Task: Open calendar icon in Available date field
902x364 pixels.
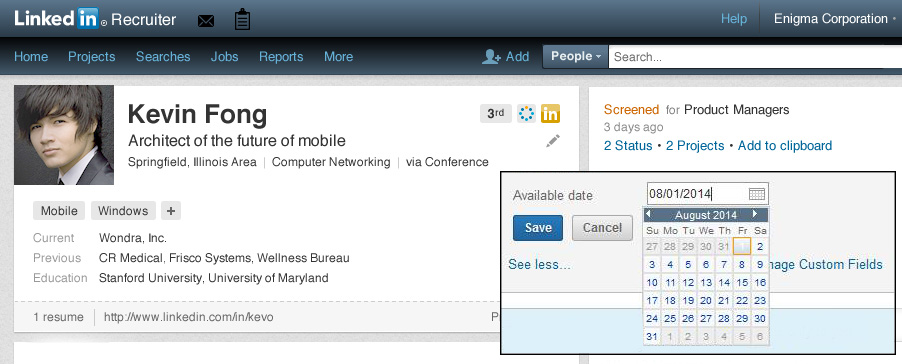Action: pos(757,194)
